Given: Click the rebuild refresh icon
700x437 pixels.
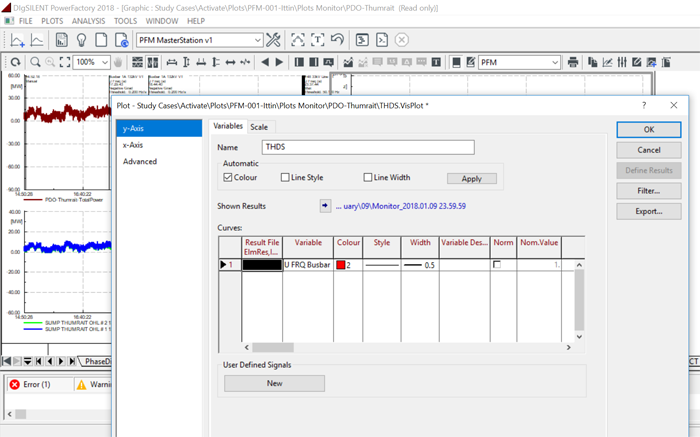Looking at the screenshot, I should point(14,62).
